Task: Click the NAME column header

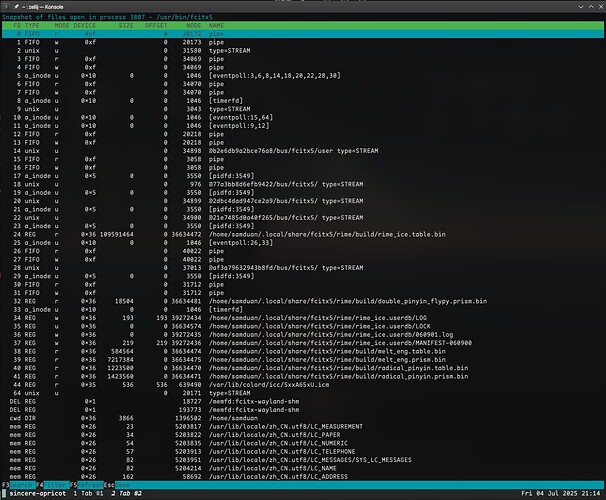Action: [216, 26]
